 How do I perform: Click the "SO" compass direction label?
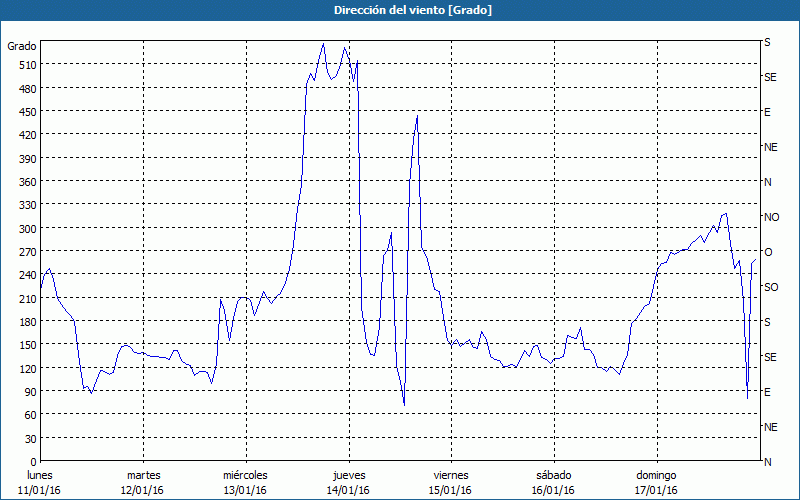pos(771,287)
